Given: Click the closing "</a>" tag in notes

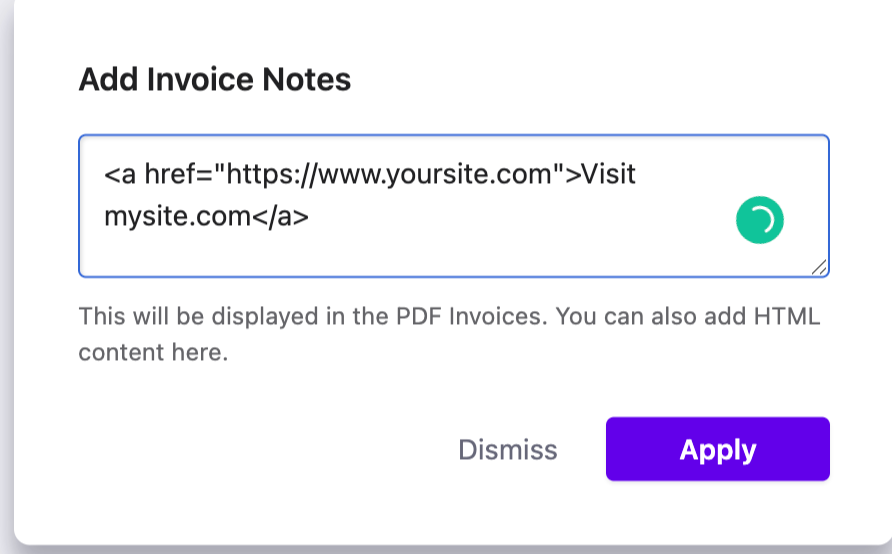Looking at the screenshot, I should click(x=280, y=216).
